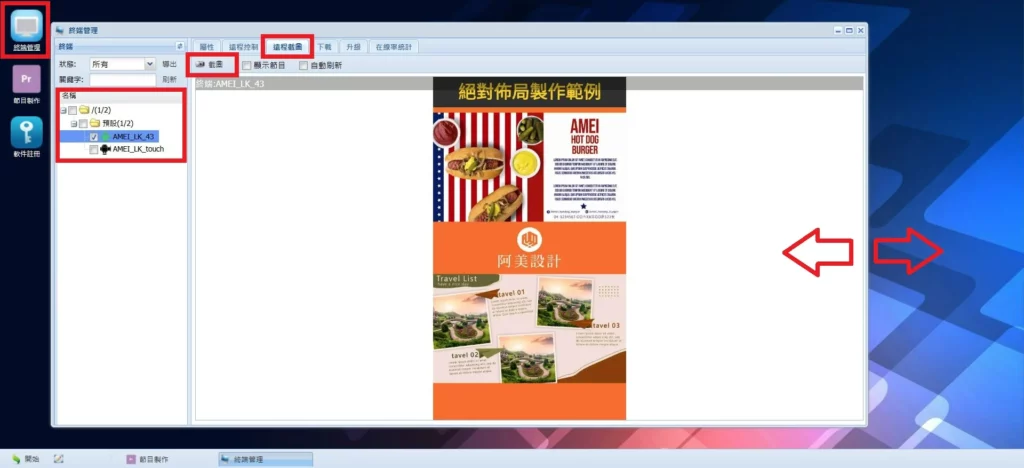Screen dimensions: 1024x468
Task: Open the 終端管理 desktop icon
Action: [26, 28]
